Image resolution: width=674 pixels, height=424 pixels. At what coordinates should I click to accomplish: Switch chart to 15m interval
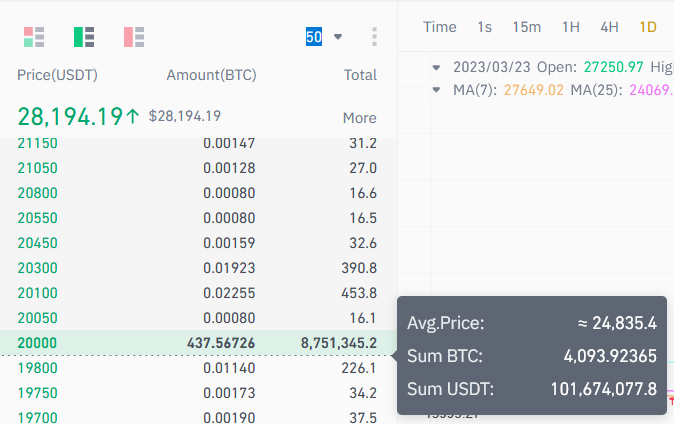tap(527, 27)
